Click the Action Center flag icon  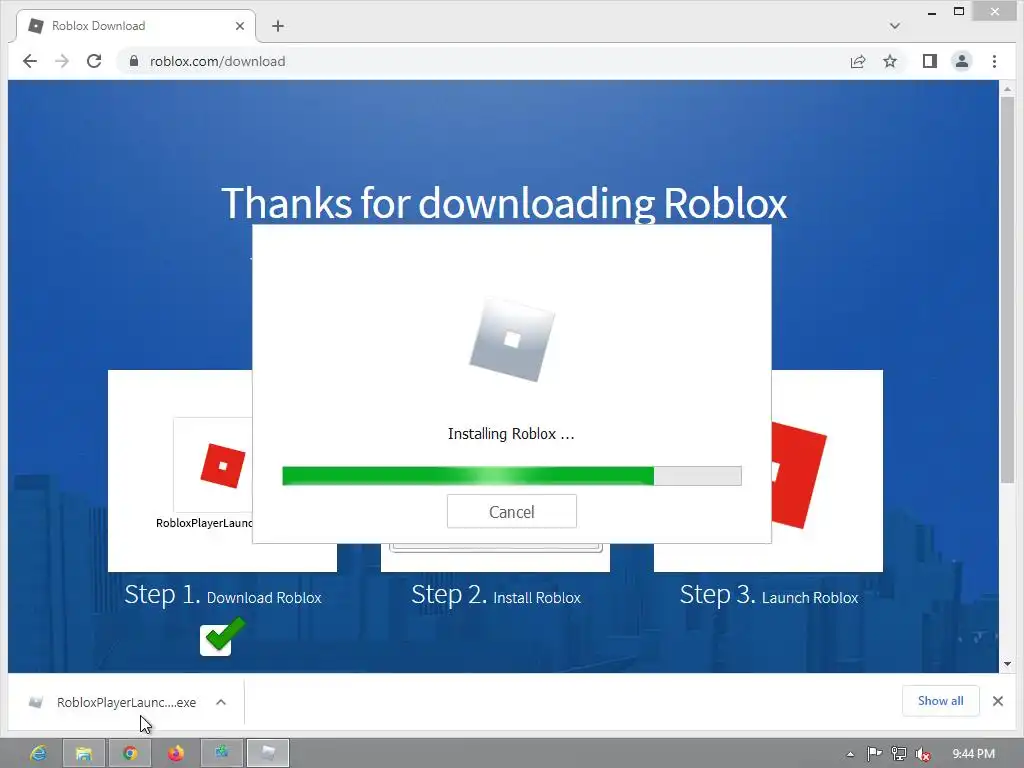pos(874,754)
